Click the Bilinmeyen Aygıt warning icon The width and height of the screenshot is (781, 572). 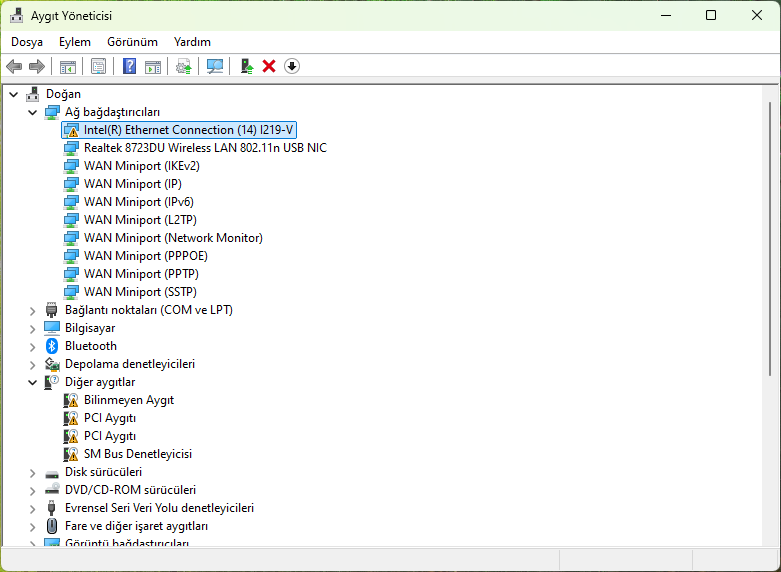coord(71,400)
